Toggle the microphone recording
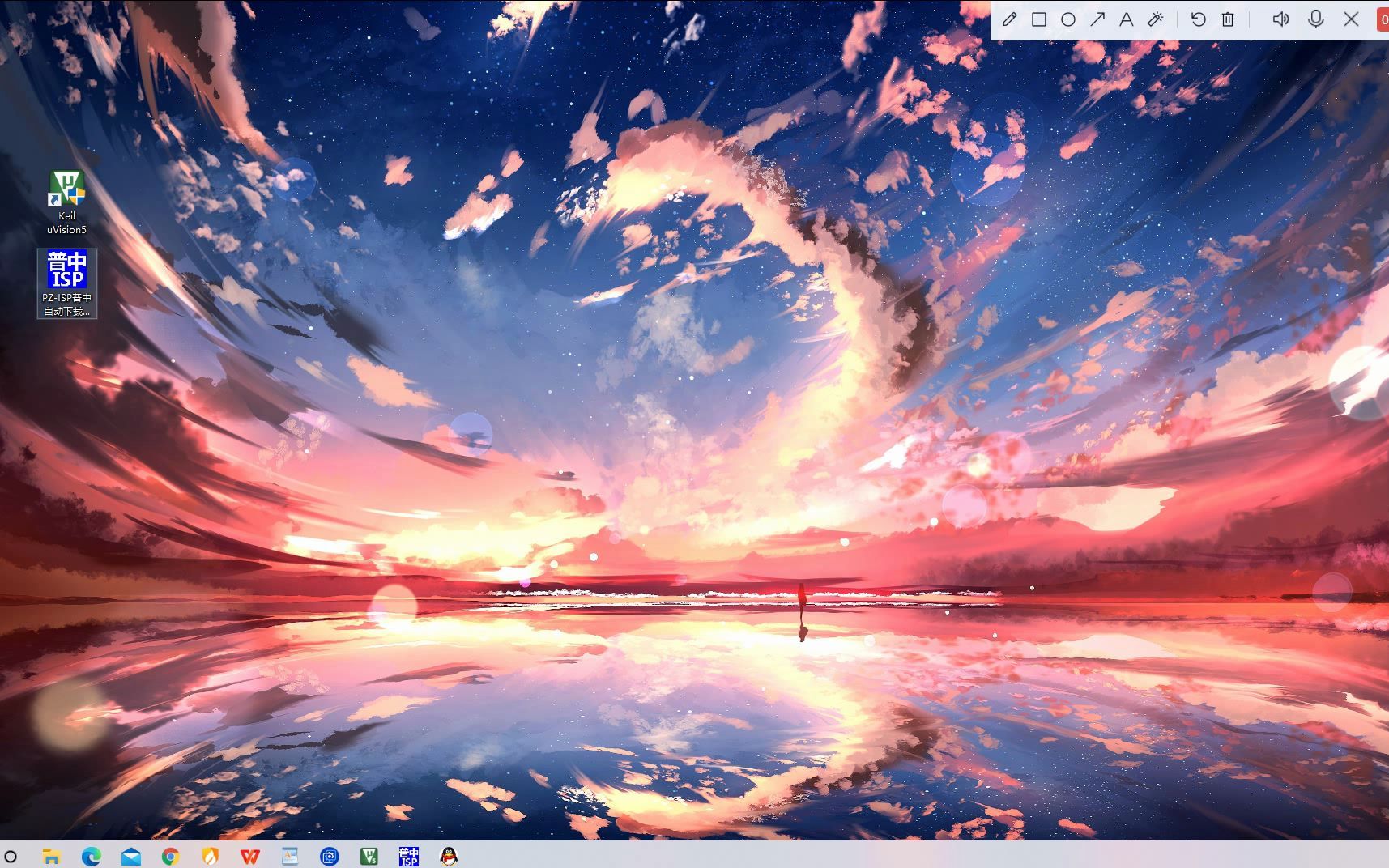This screenshot has width=1389, height=868. [1316, 19]
